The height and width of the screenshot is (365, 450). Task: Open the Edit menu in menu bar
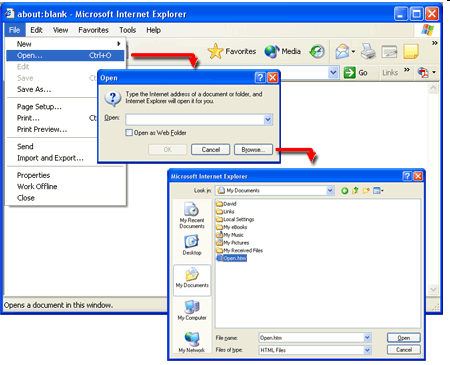[36, 30]
